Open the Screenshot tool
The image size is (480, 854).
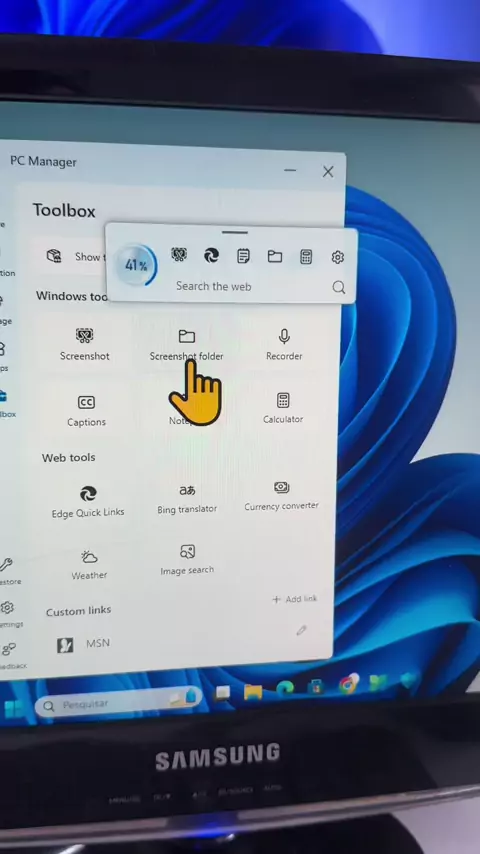pyautogui.click(x=84, y=344)
